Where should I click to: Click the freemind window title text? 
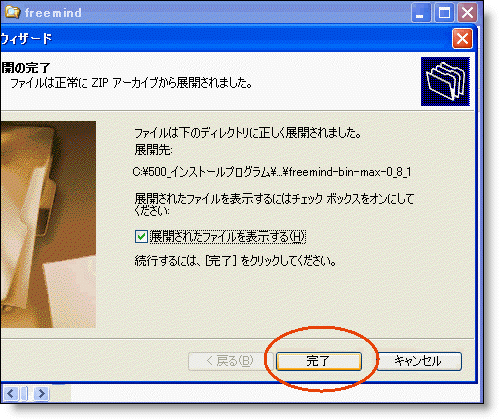[x=53, y=13]
